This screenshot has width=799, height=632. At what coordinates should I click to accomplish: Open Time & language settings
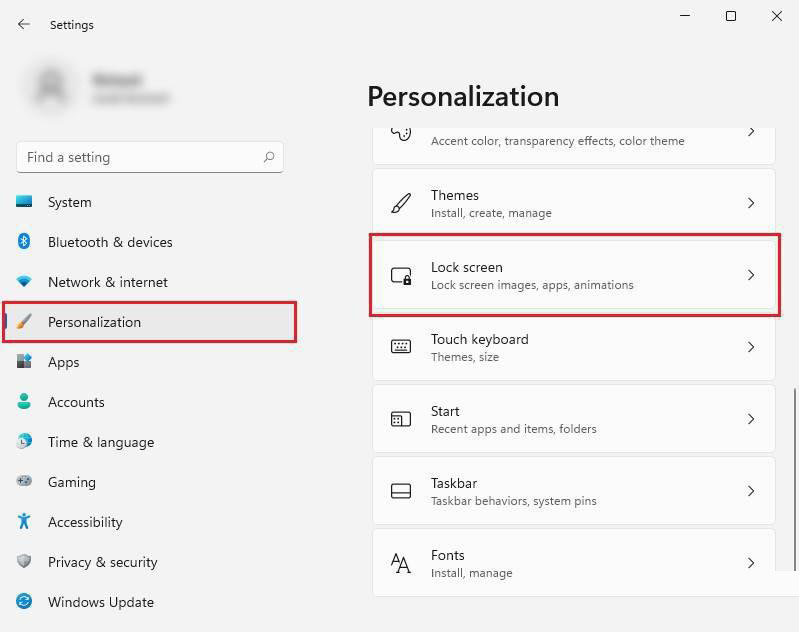[100, 442]
